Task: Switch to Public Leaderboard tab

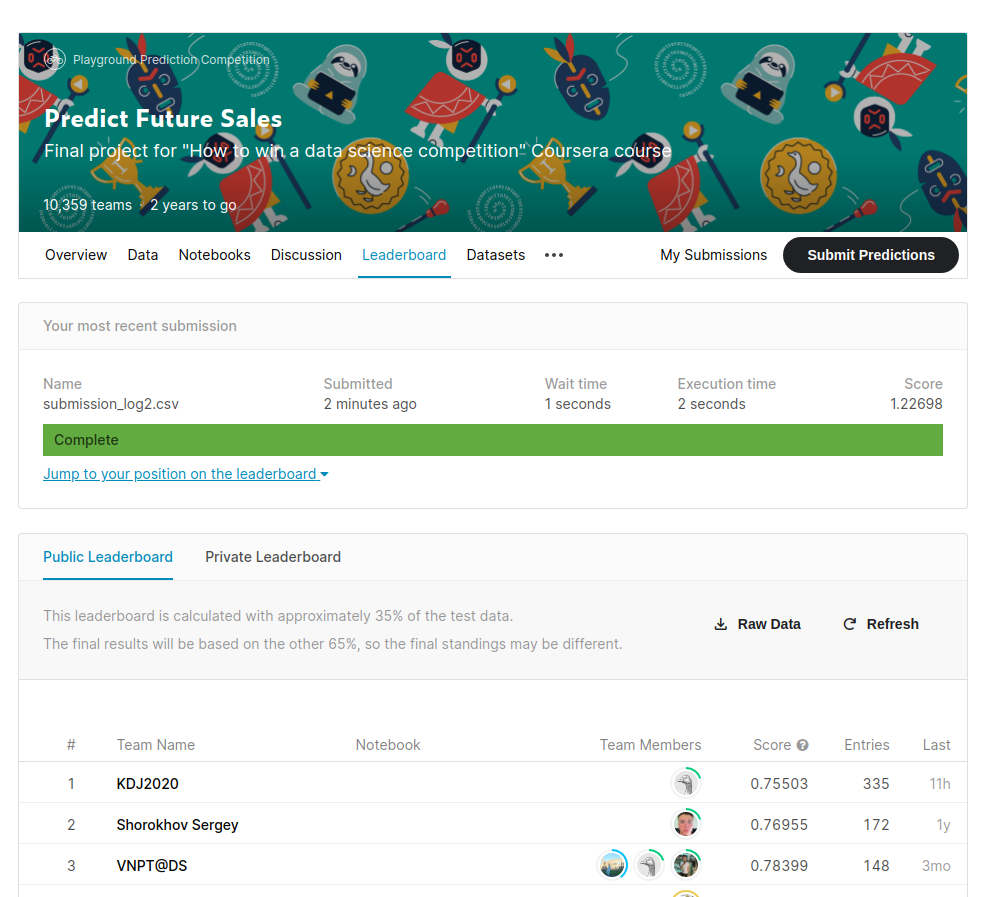Action: (x=108, y=557)
